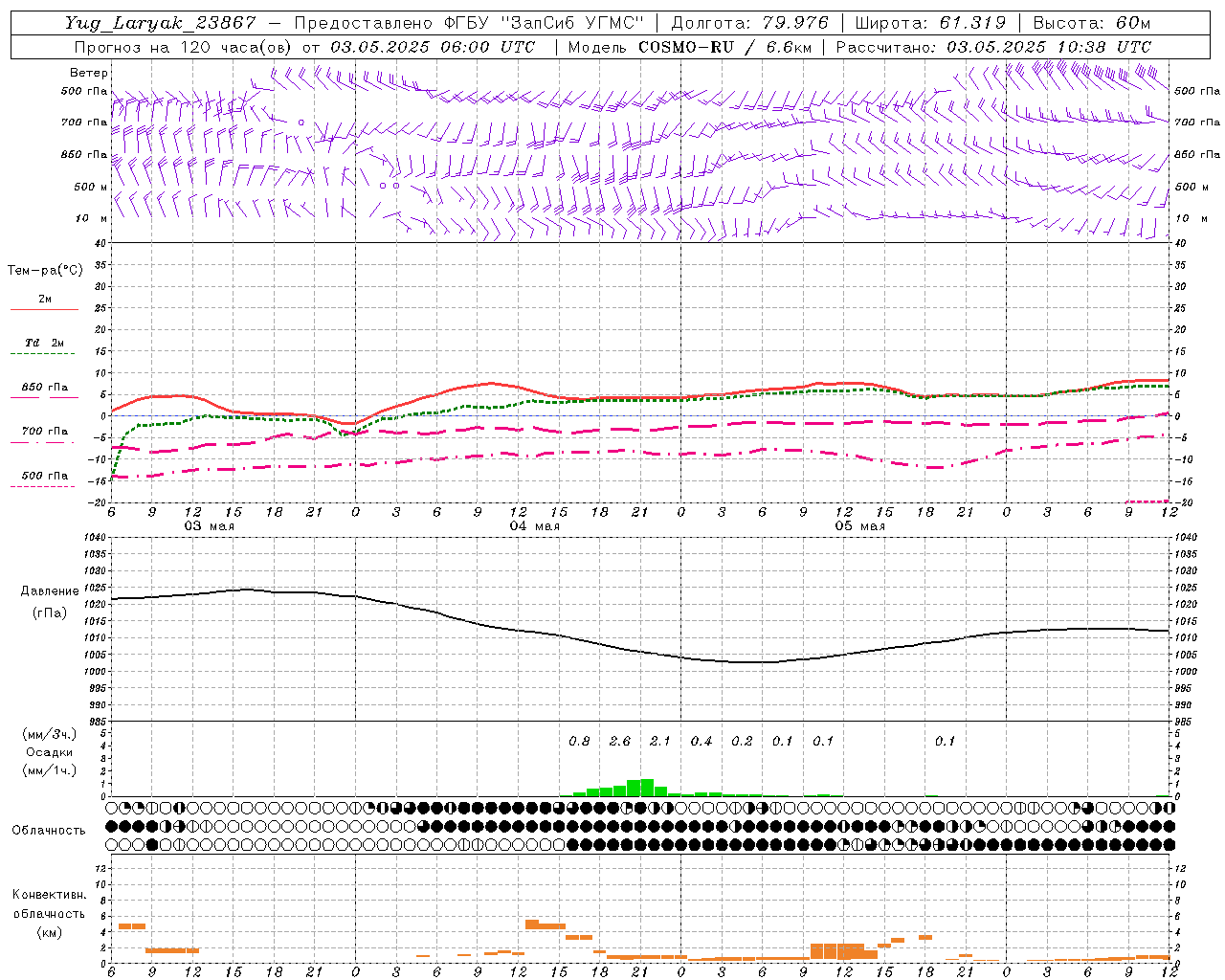1225x980 pixels.
Task: Click the "Рассчитано: 03.05.2025 10:38 UTC" timestamp
Action: pos(993,47)
